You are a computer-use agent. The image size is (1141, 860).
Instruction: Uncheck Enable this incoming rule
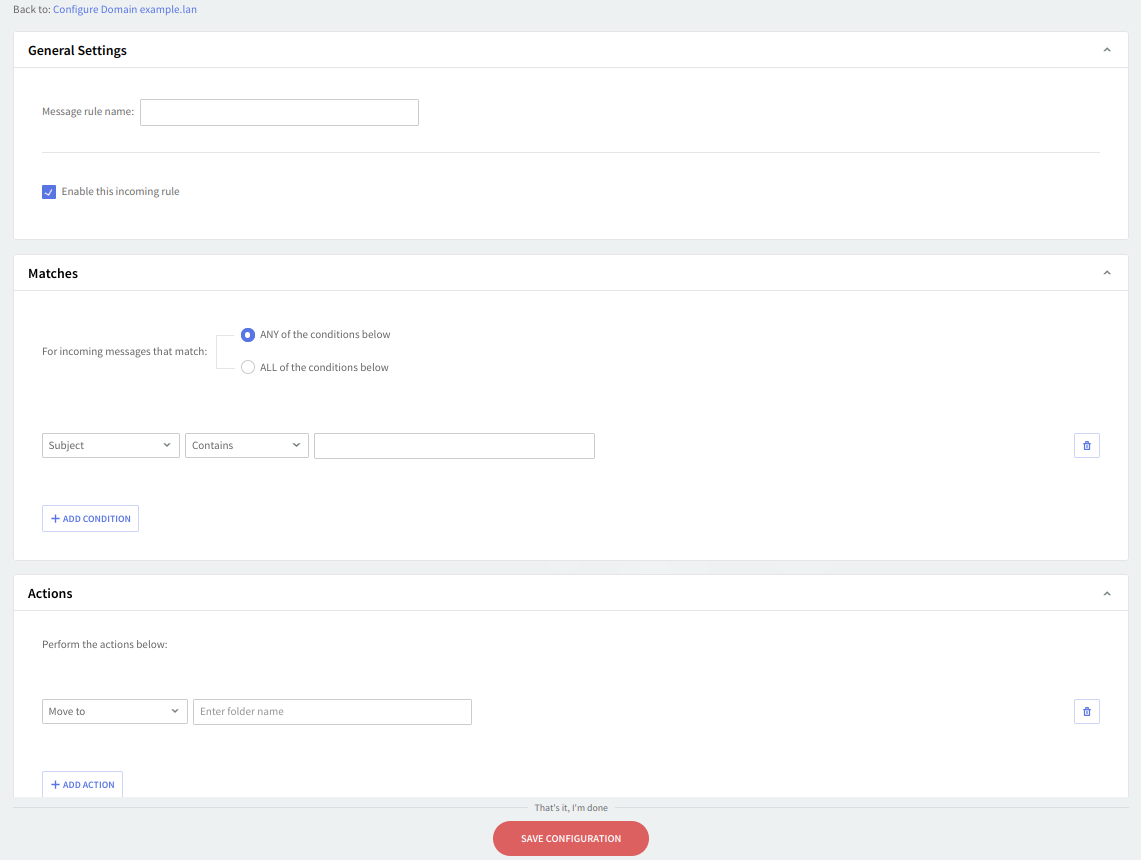coord(49,192)
